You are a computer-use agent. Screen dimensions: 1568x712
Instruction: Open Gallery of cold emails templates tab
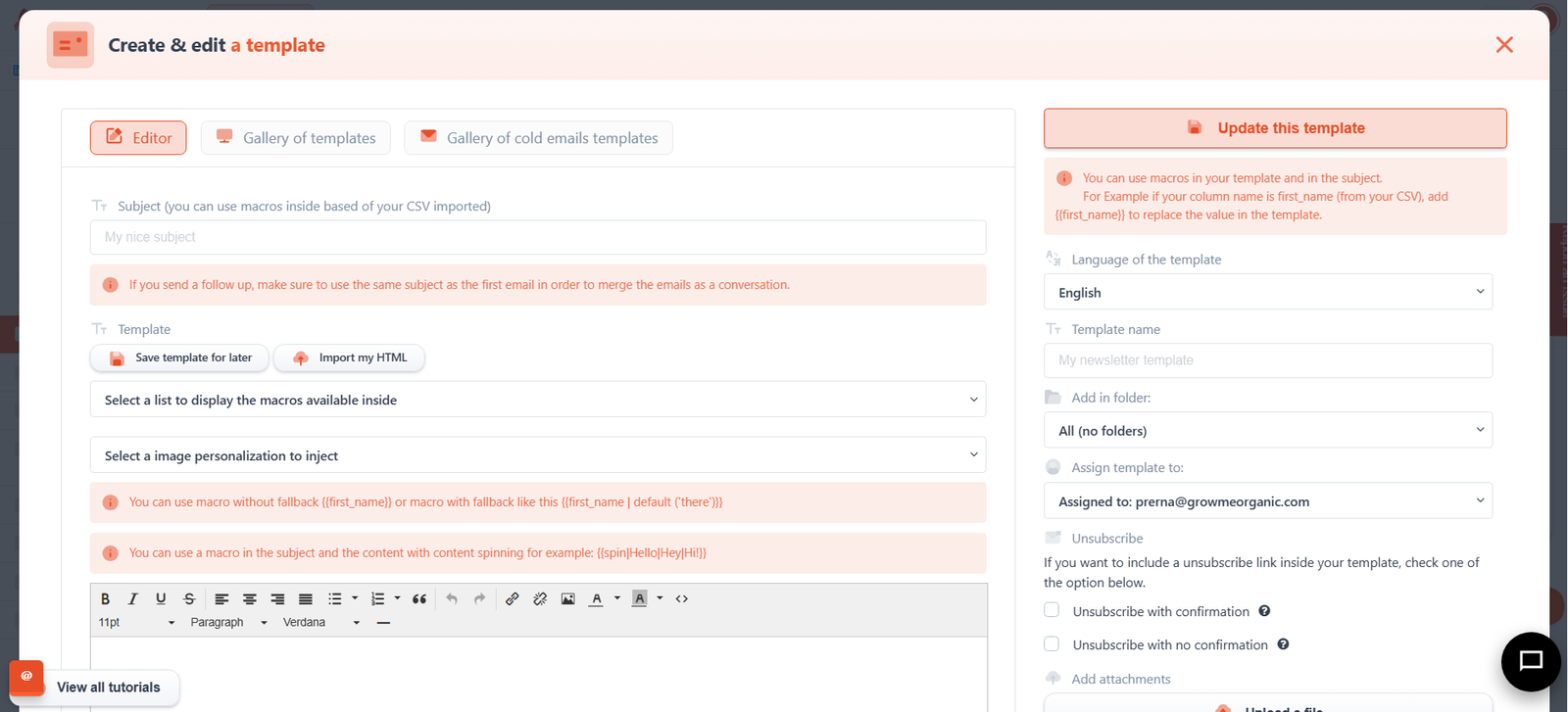[x=538, y=138]
